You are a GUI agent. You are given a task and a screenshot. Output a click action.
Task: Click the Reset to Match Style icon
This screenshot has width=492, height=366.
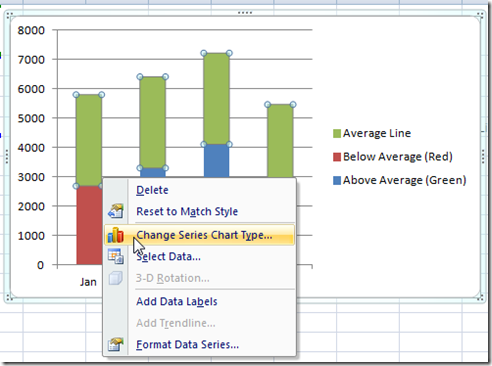coord(116,211)
